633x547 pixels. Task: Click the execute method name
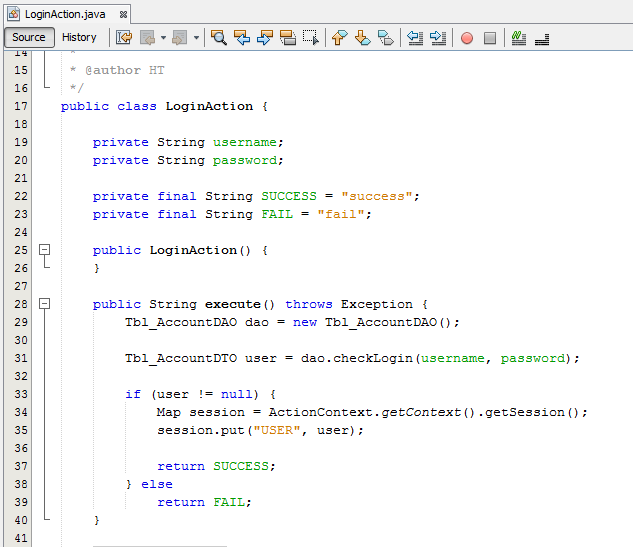point(233,304)
